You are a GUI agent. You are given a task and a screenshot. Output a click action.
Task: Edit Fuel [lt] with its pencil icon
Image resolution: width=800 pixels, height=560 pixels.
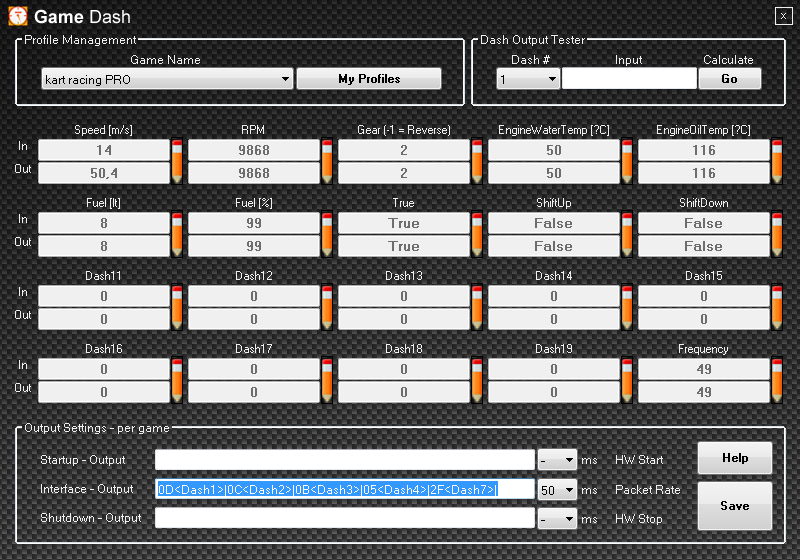(177, 234)
